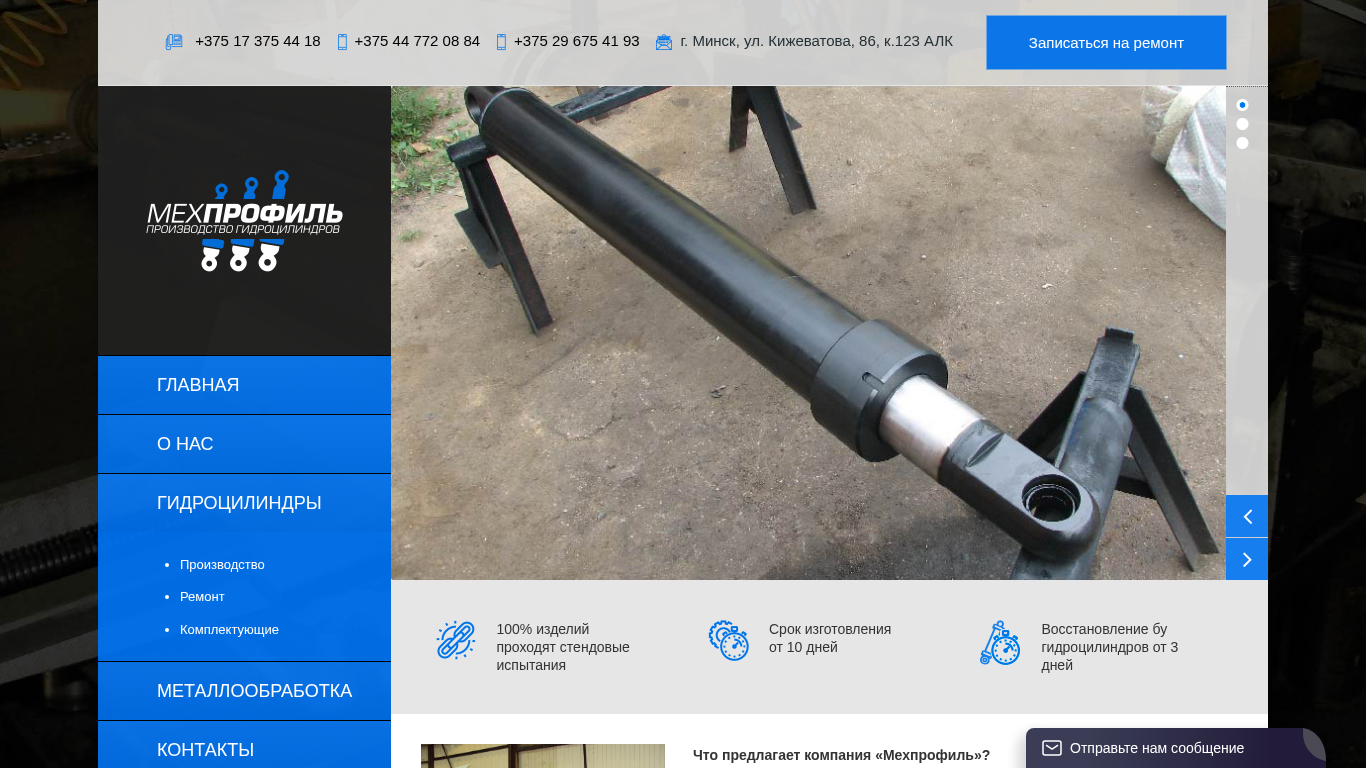Open the О нас menu item
Viewport: 1366px width, 768px height.
click(x=244, y=444)
